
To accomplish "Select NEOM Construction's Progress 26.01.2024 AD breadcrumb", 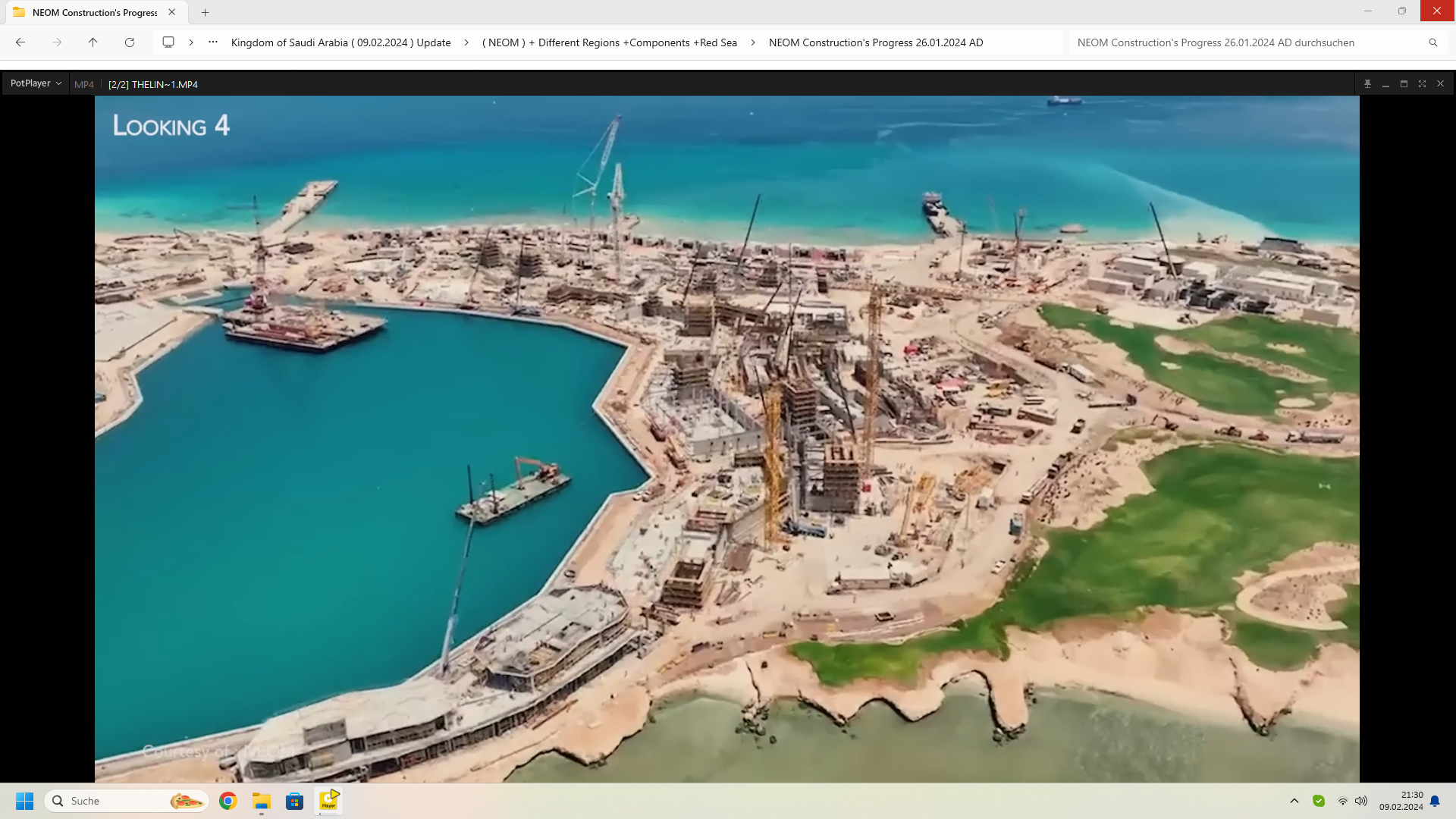I will pos(876,42).
